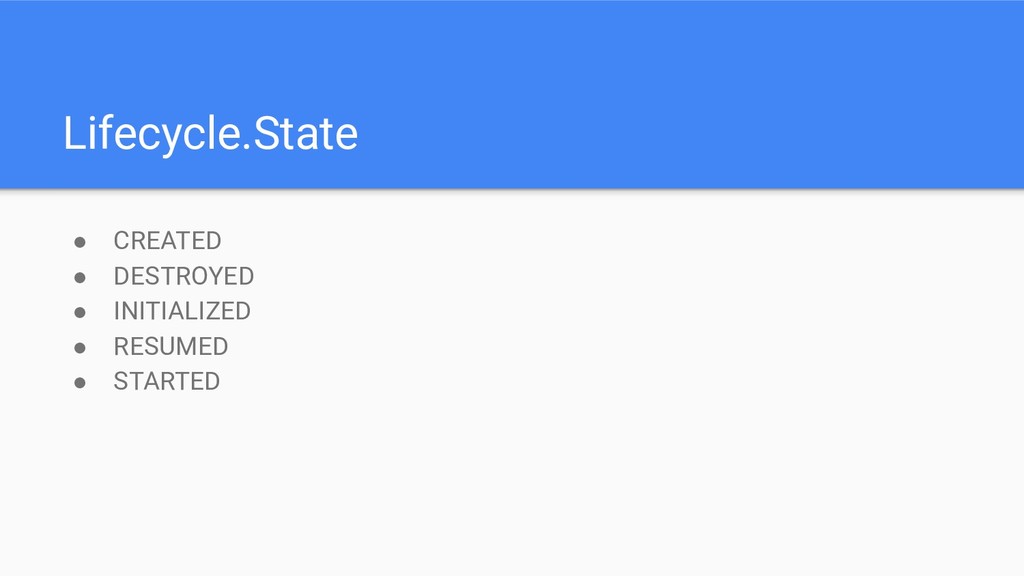Select the CREATED list item text
This screenshot has width=1024, height=576.
(x=167, y=241)
